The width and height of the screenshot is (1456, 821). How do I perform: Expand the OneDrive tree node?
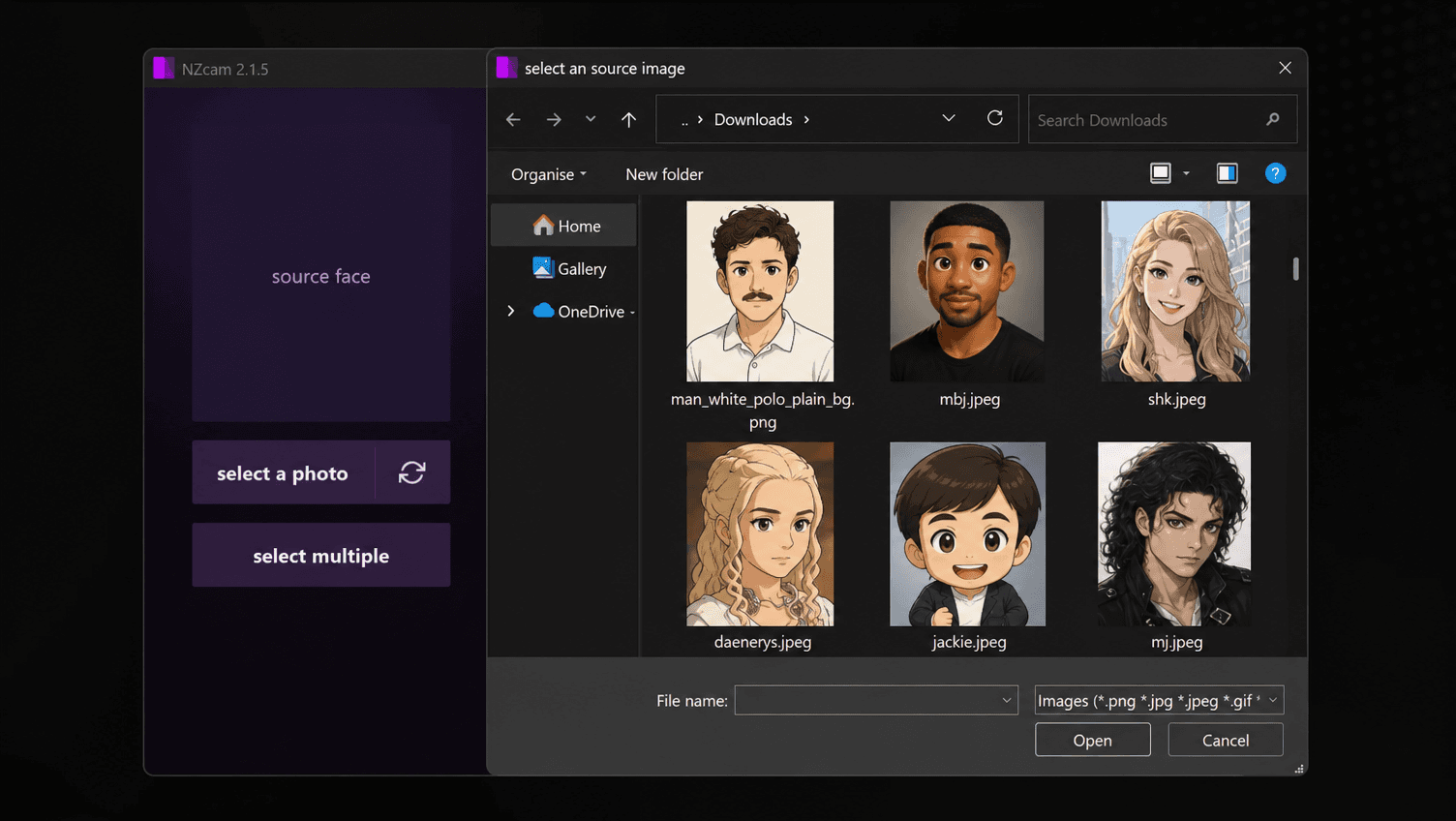[511, 311]
